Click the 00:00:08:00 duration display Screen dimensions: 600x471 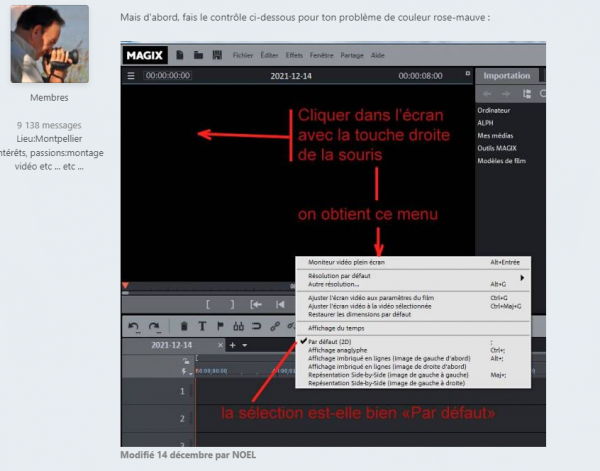click(420, 76)
